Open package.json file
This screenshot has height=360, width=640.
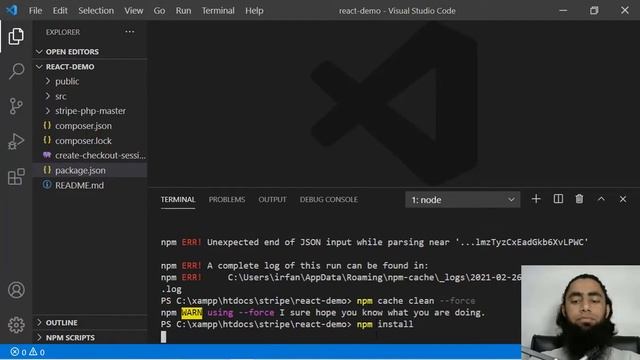(x=90, y=170)
